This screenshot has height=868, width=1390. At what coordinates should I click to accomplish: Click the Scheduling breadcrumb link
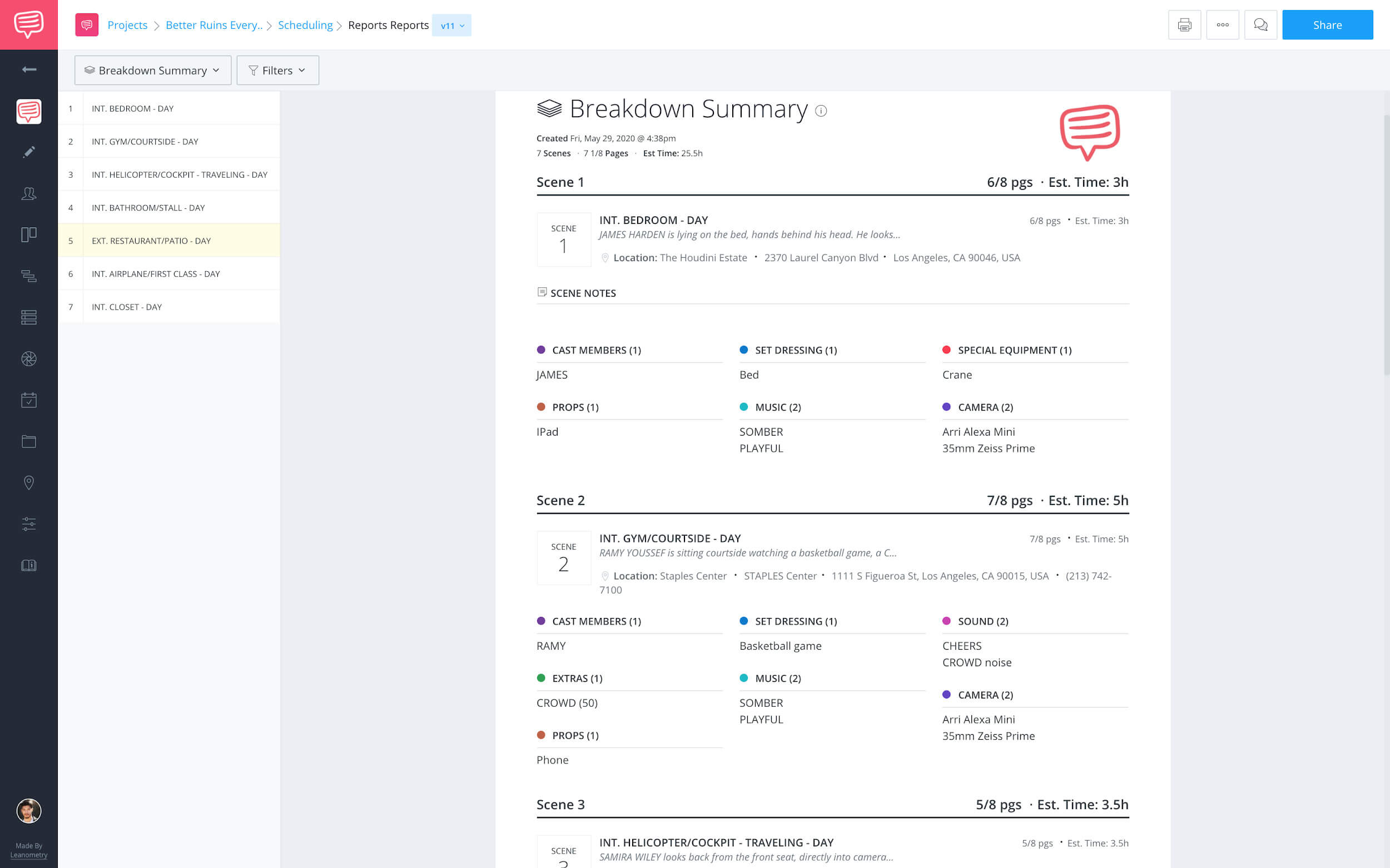305,24
